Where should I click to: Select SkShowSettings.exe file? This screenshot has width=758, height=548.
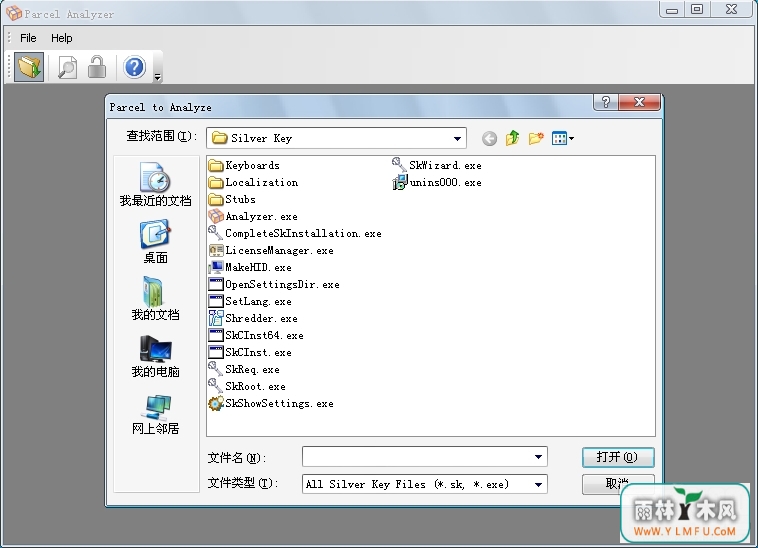pyautogui.click(x=271, y=404)
